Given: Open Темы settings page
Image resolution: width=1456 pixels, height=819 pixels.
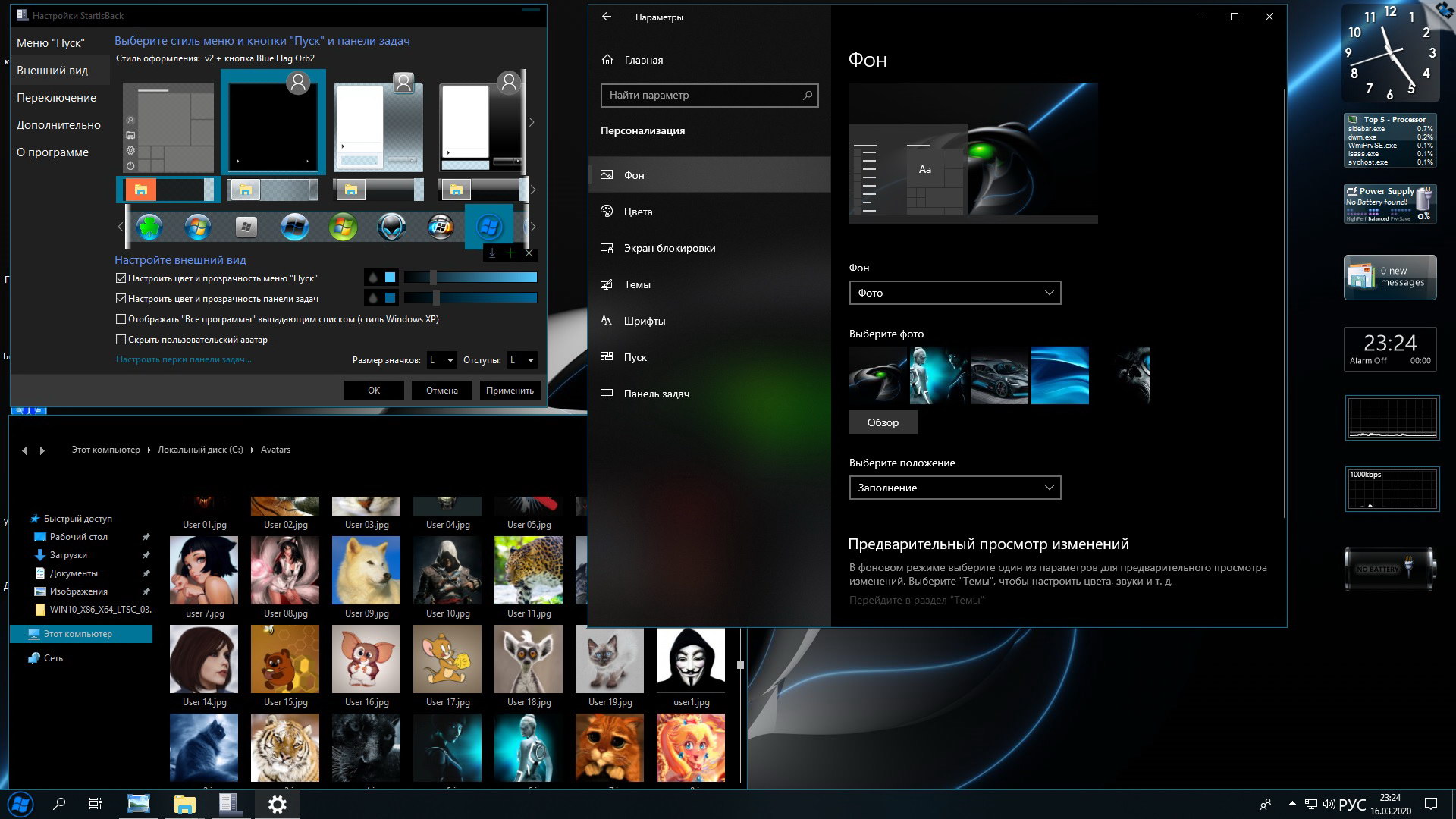Looking at the screenshot, I should click(x=710, y=284).
